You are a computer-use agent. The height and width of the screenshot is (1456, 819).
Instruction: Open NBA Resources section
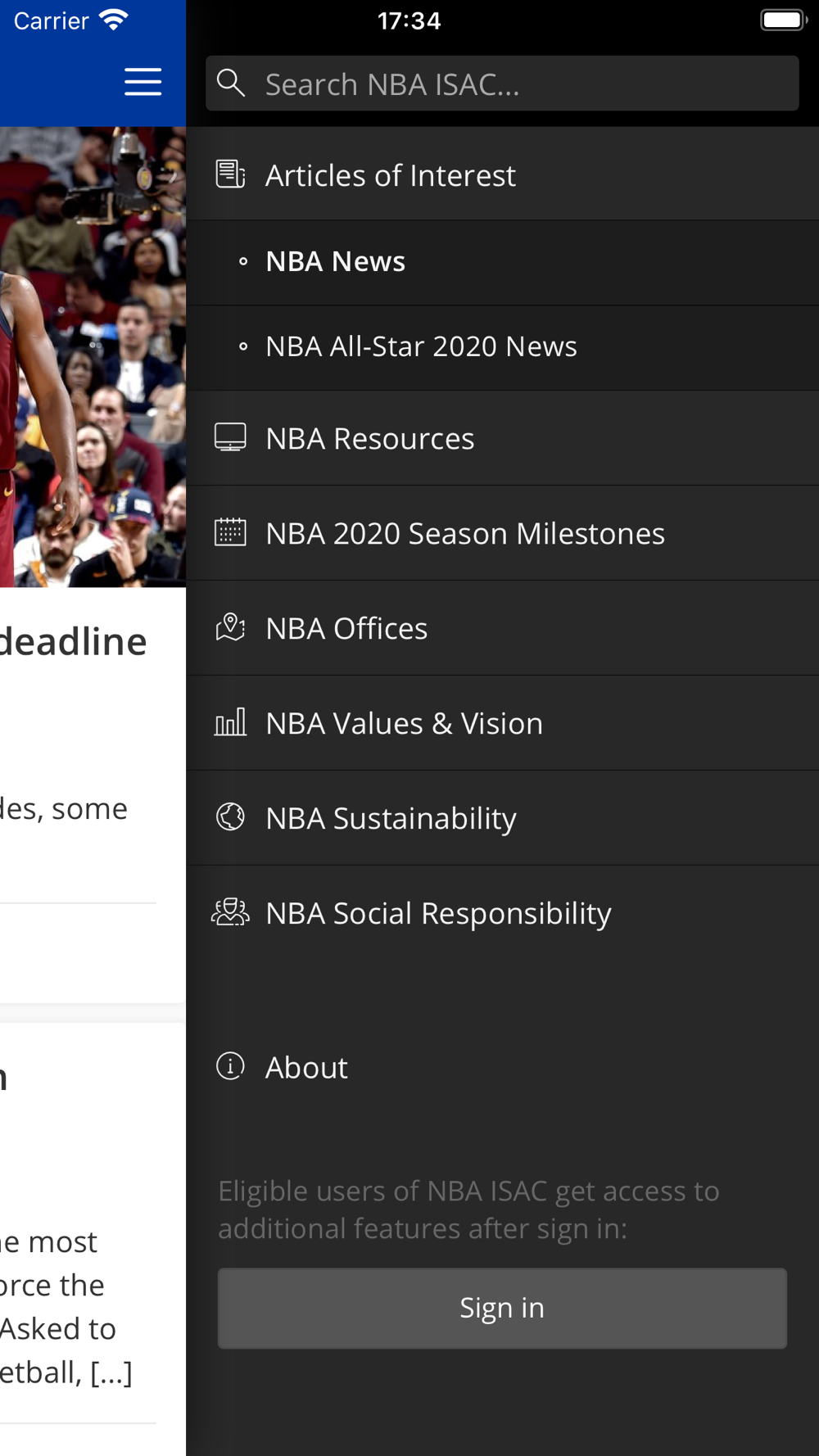tap(502, 438)
